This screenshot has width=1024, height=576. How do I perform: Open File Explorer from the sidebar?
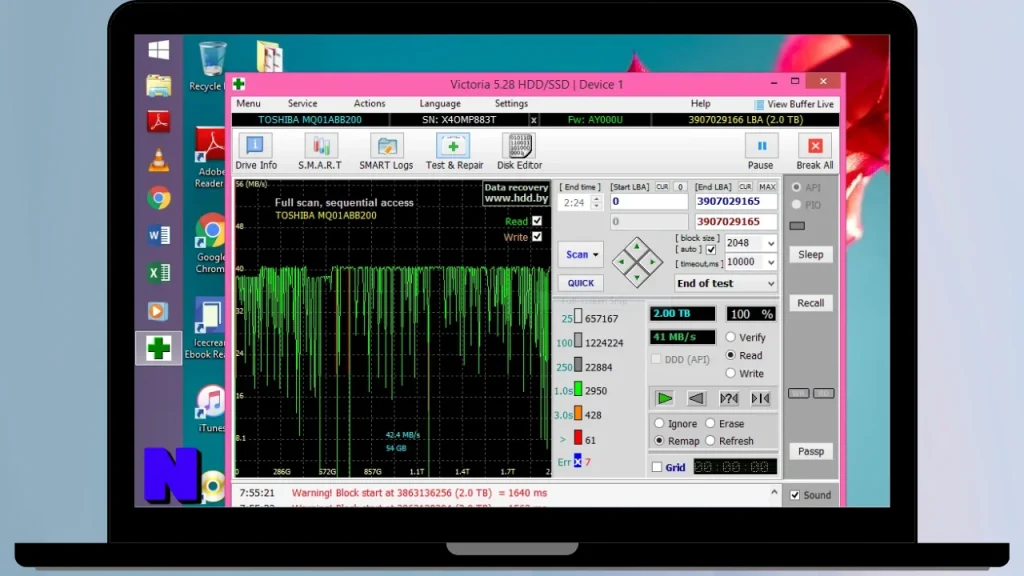point(159,86)
